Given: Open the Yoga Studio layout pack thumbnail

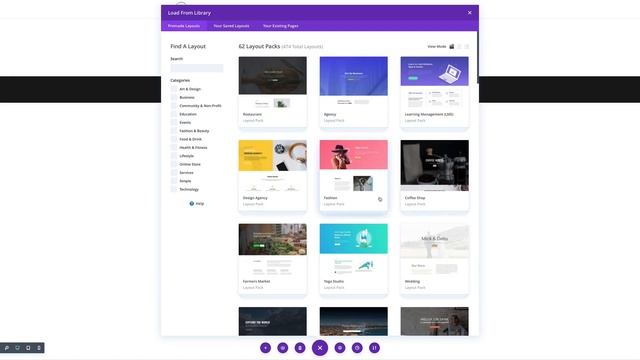Looking at the screenshot, I should 353,250.
